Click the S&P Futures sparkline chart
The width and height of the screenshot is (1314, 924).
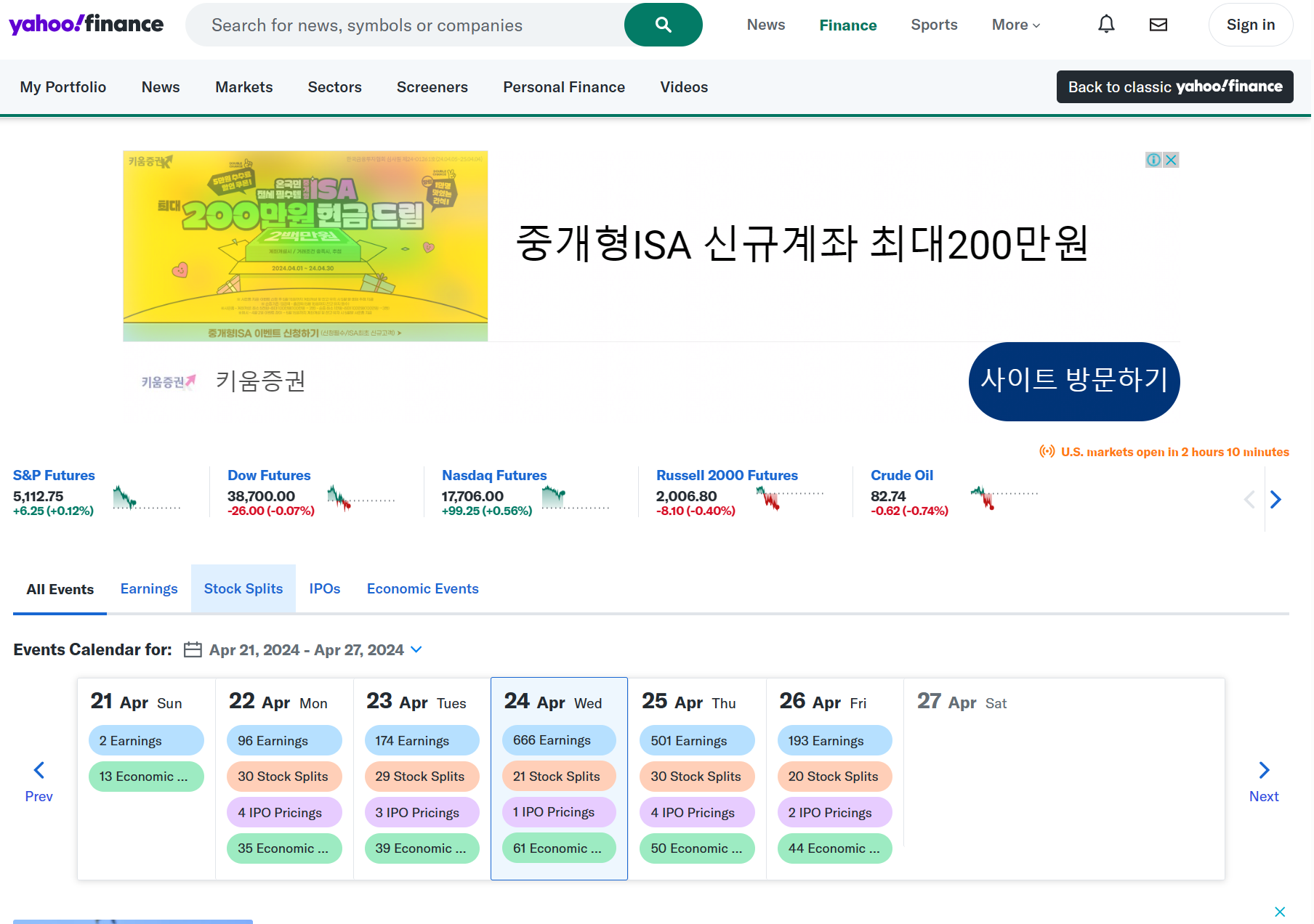pos(147,498)
